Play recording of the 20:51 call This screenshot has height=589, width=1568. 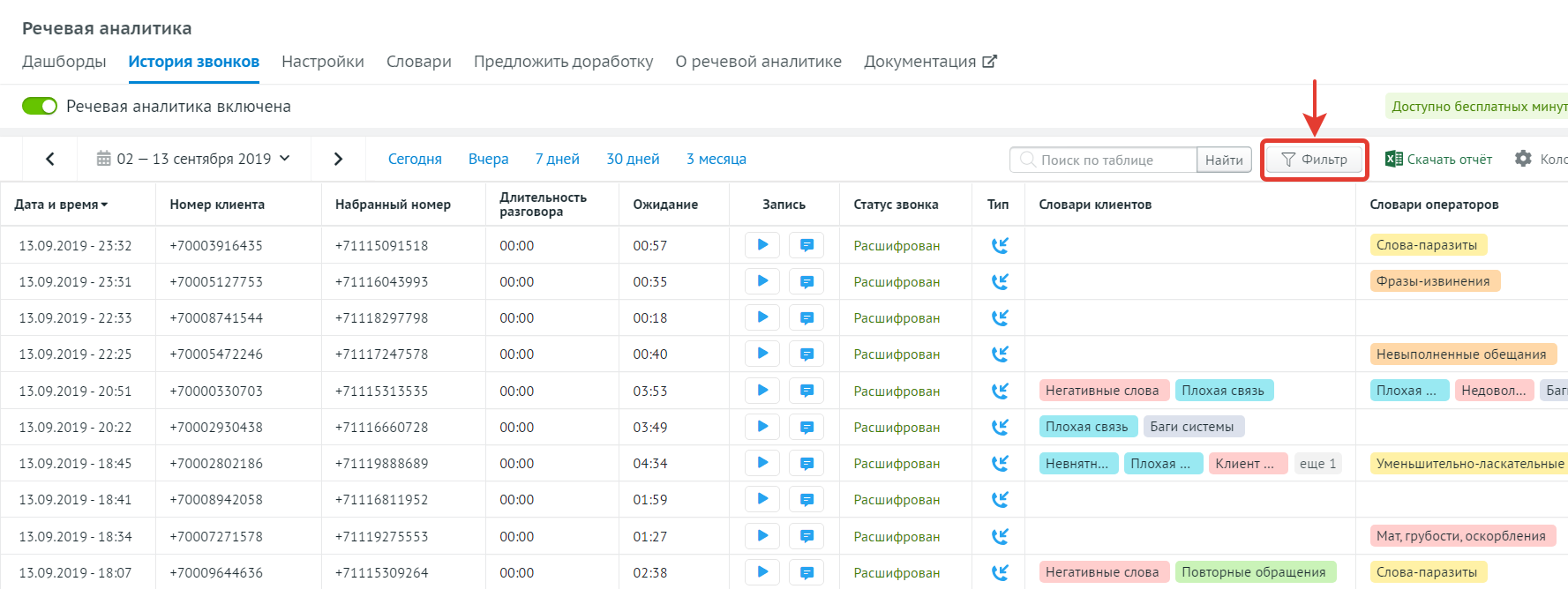pos(762,391)
